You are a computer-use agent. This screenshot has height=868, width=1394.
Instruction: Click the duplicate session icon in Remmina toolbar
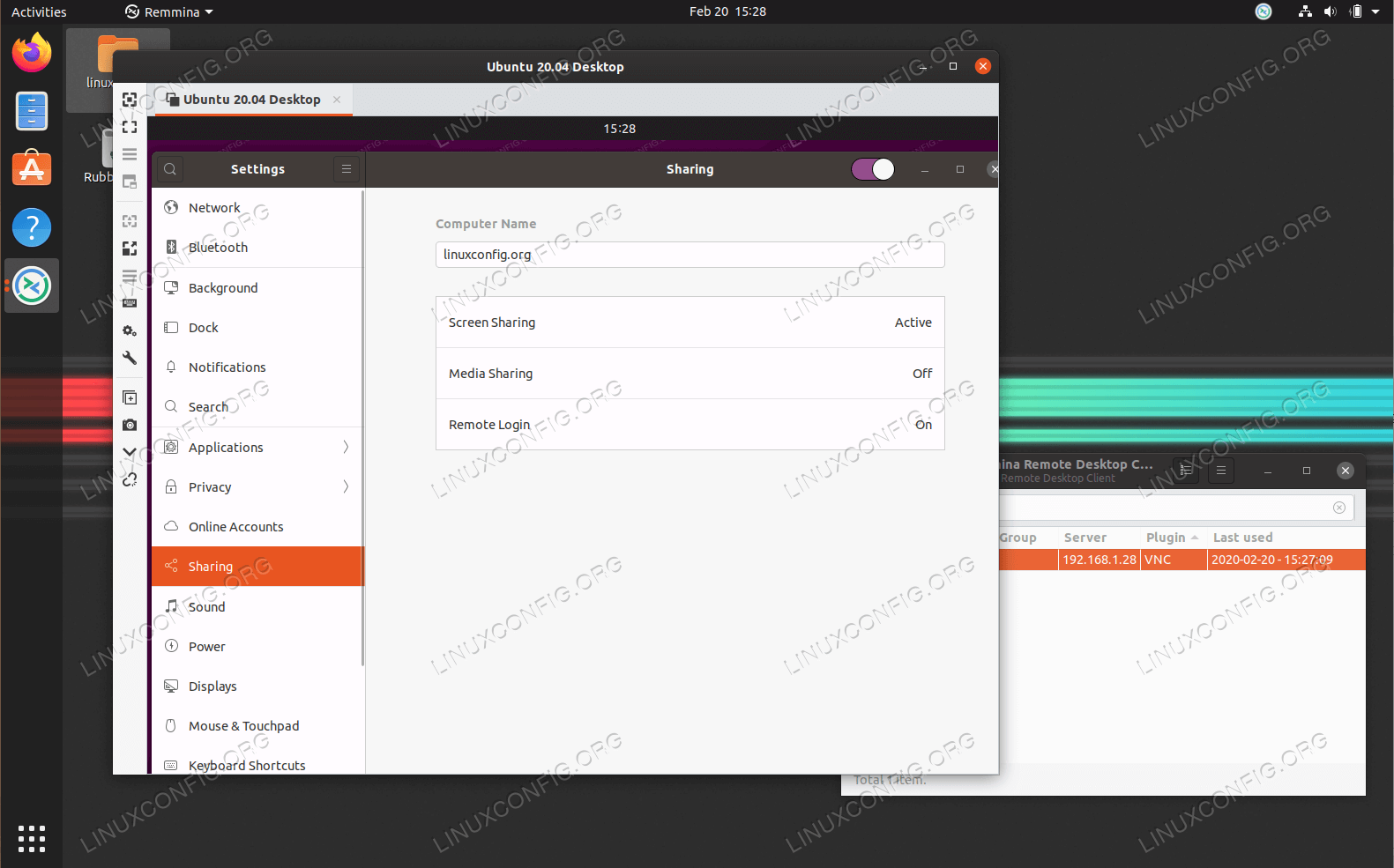(130, 397)
